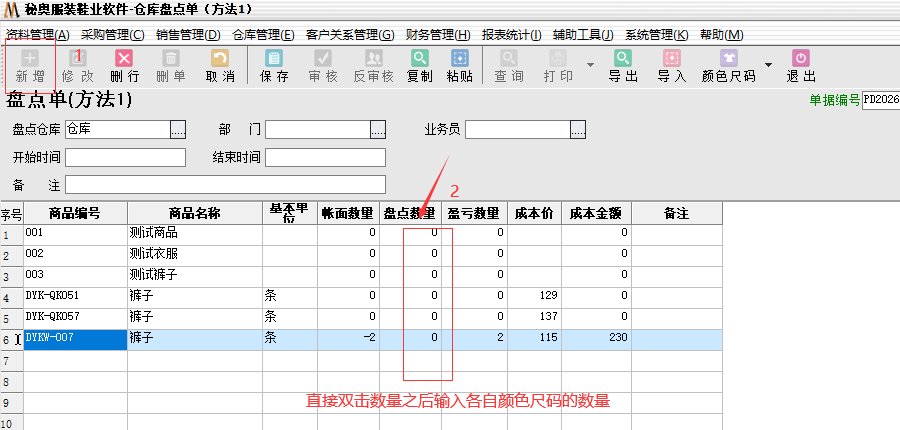Save the document with the 保存 icon

(x=274, y=66)
